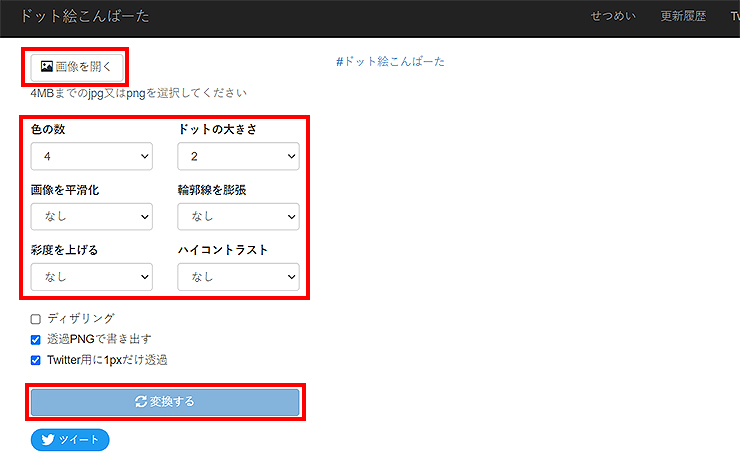Image resolution: width=740 pixels, height=467 pixels.
Task: Open the せつめい menu item
Action: (613, 16)
